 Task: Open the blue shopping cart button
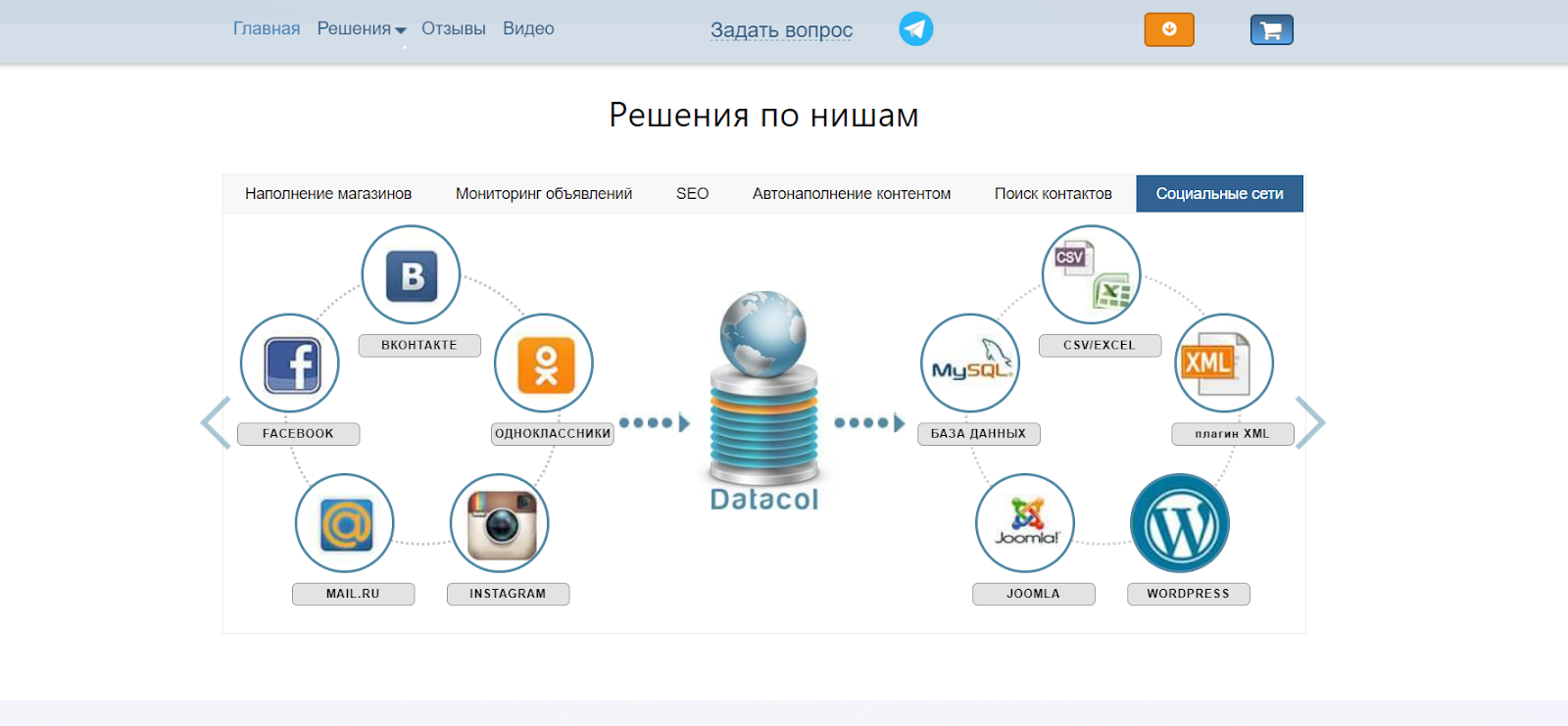(1272, 30)
